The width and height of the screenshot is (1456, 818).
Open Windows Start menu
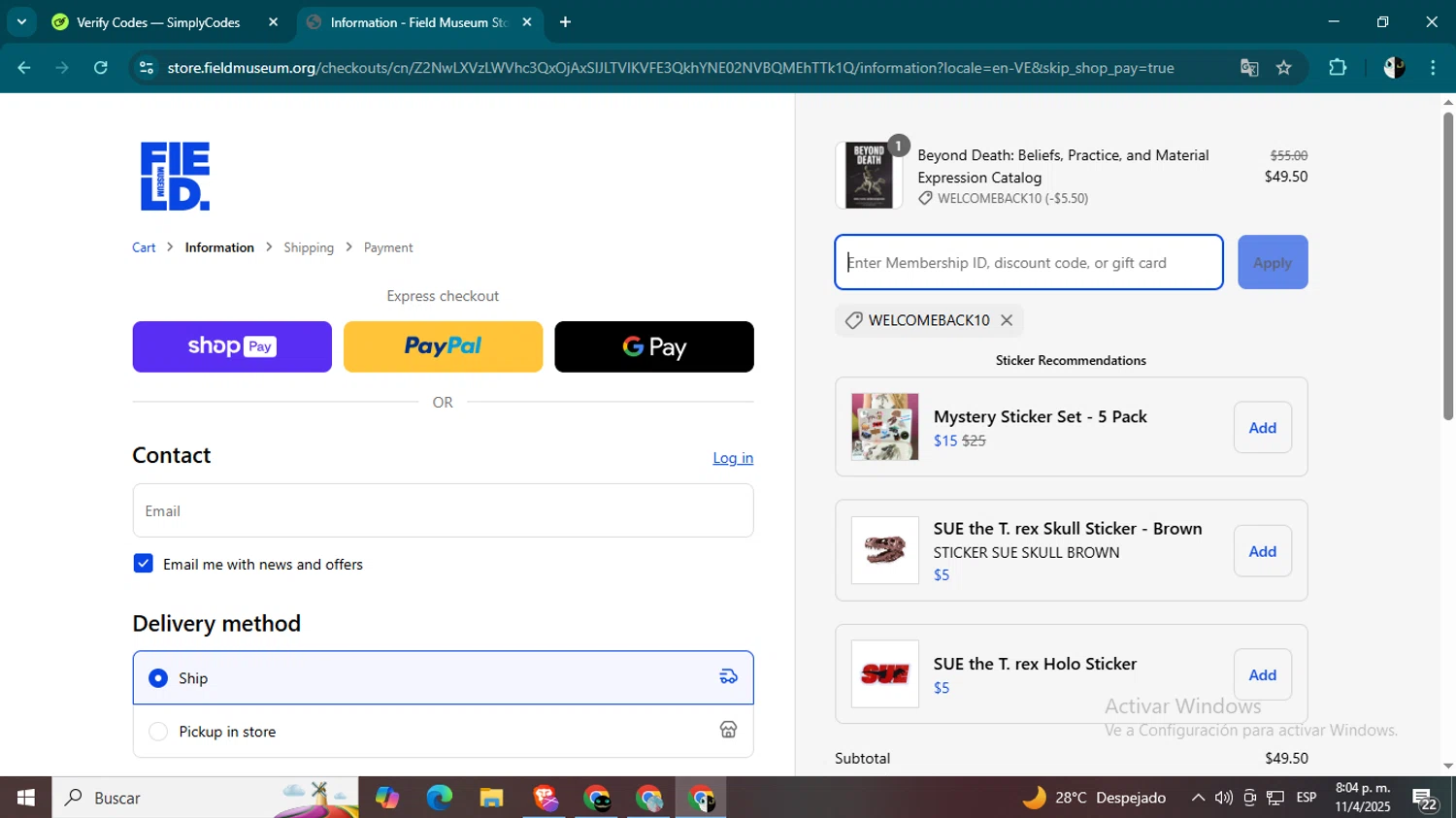click(26, 798)
